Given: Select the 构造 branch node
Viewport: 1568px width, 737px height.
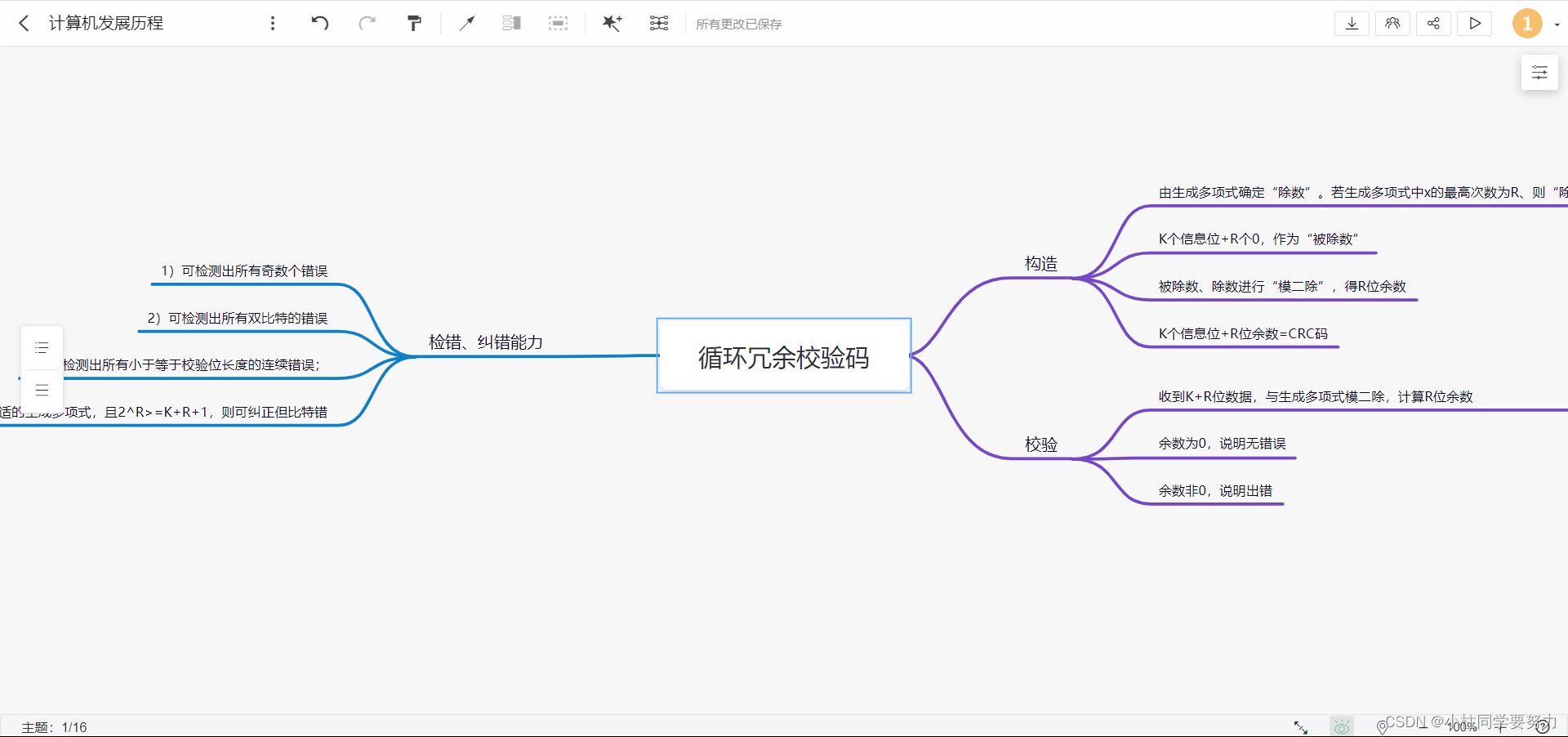Looking at the screenshot, I should [x=1041, y=264].
